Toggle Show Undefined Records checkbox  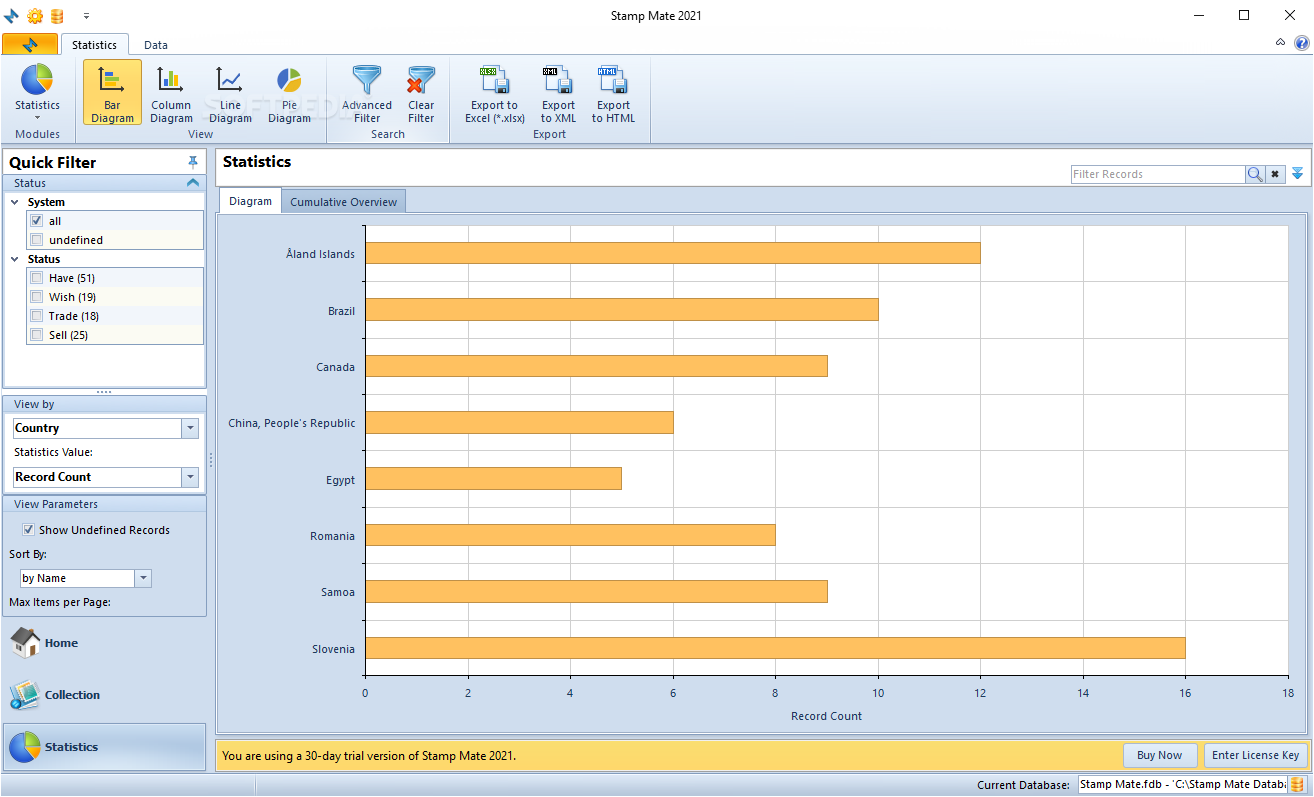coord(29,530)
